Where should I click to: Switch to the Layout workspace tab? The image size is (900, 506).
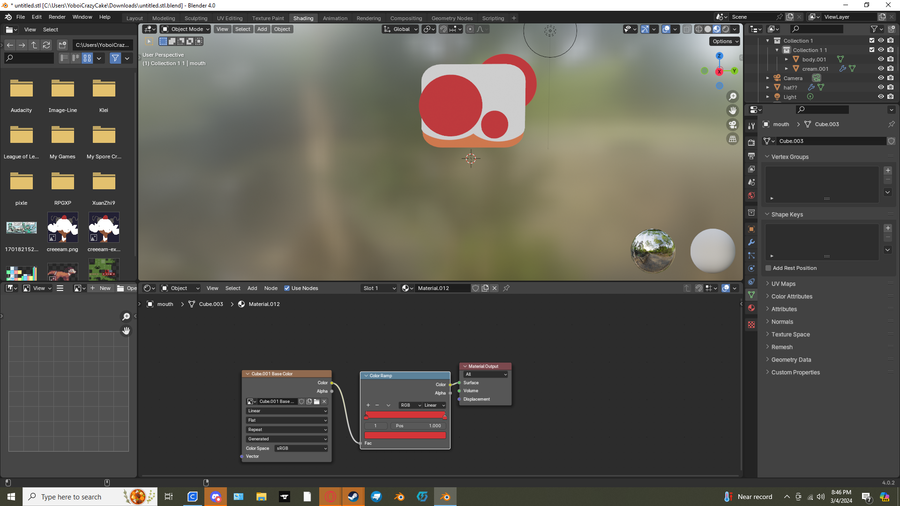pos(134,18)
